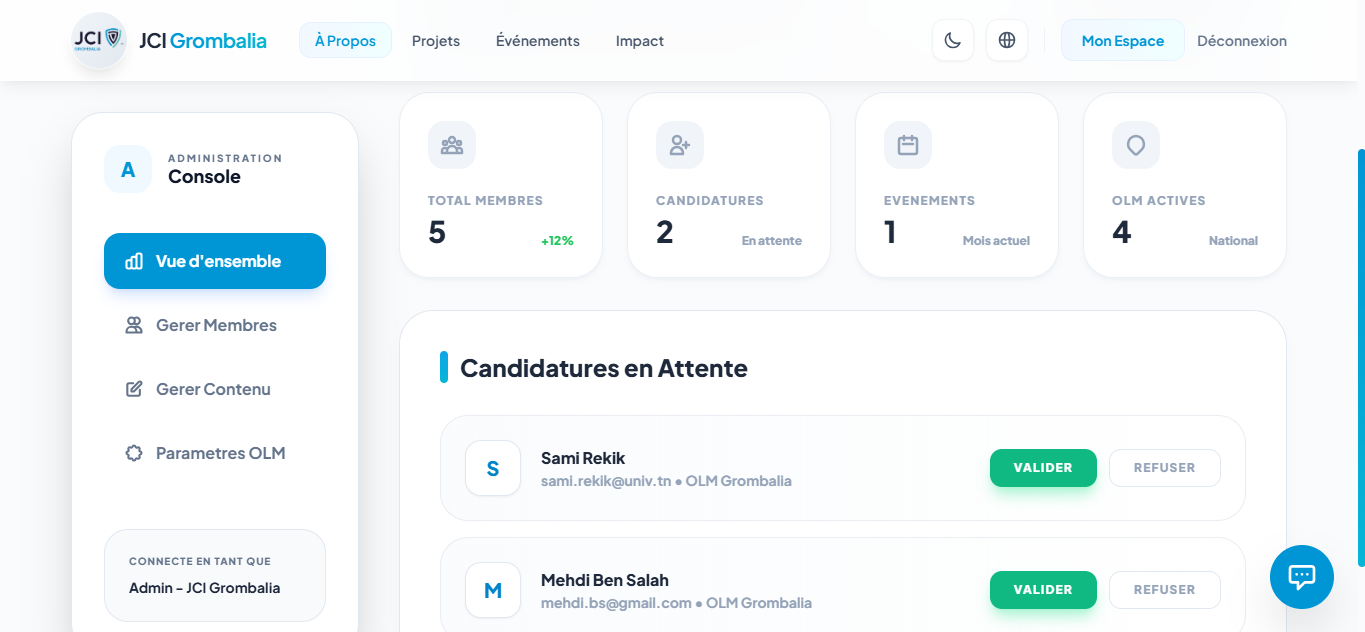
Task: Click the Mois actuel label
Action: tap(996, 241)
